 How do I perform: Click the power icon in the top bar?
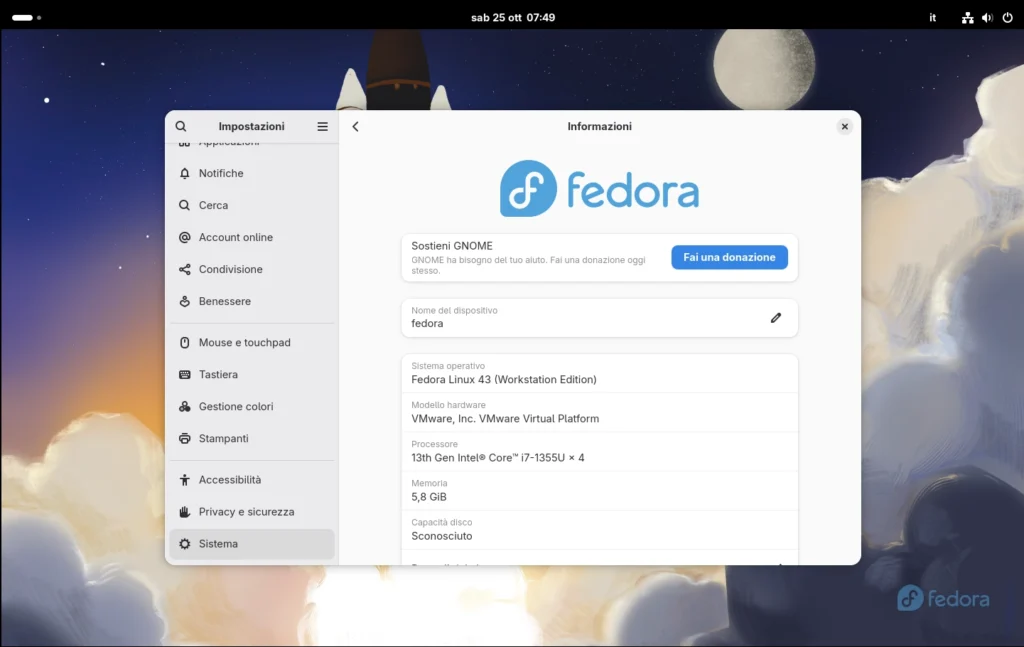coord(1008,17)
